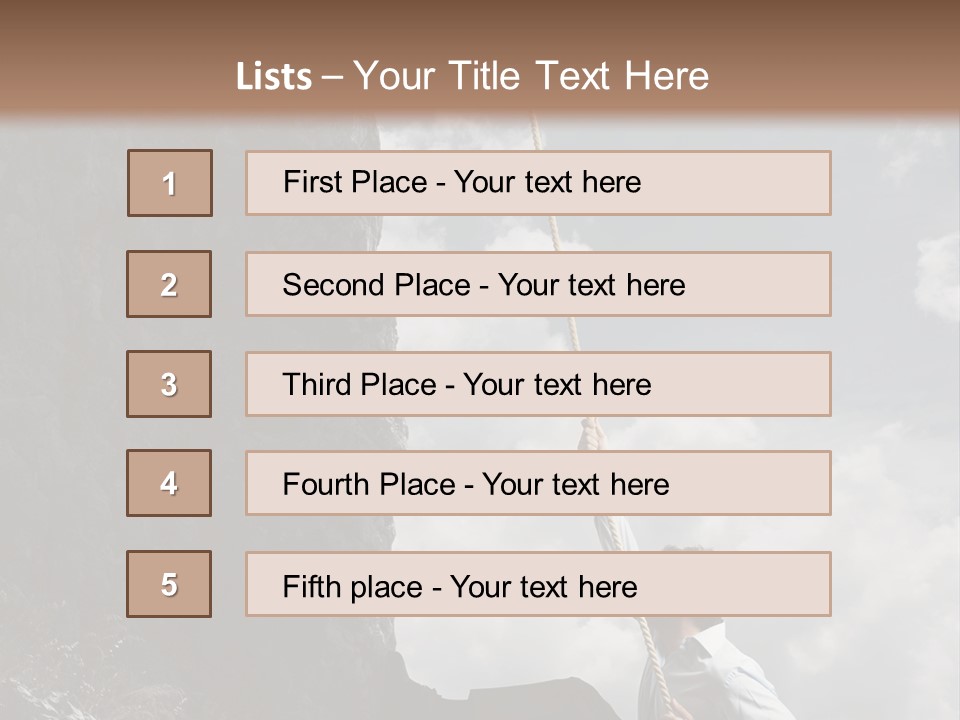This screenshot has height=720, width=960.
Task: Click the Second Place text bar
Action: 538,284
